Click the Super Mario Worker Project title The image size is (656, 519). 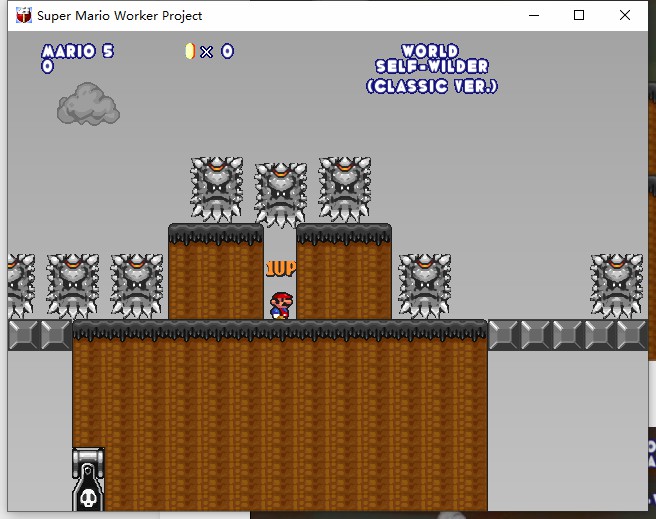point(120,16)
